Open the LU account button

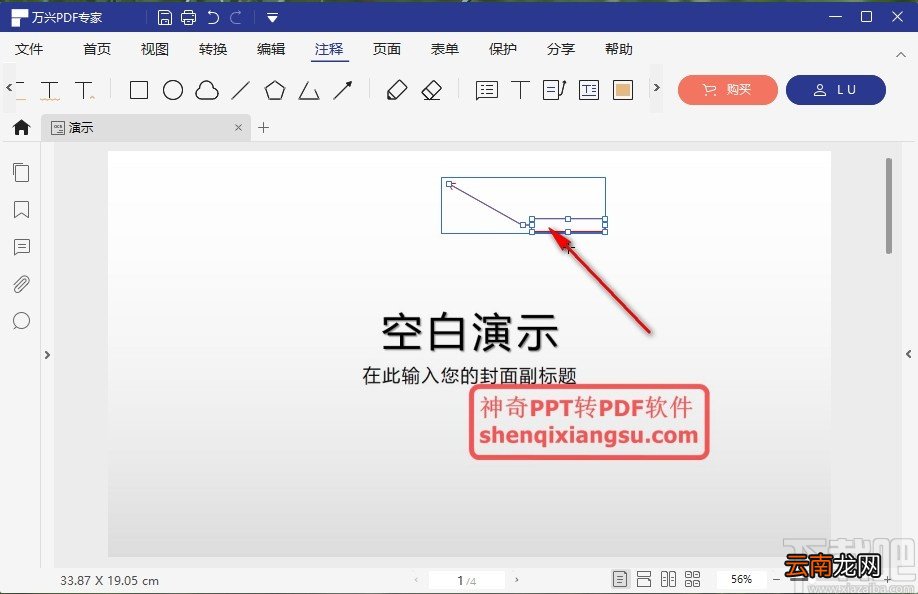click(835, 90)
